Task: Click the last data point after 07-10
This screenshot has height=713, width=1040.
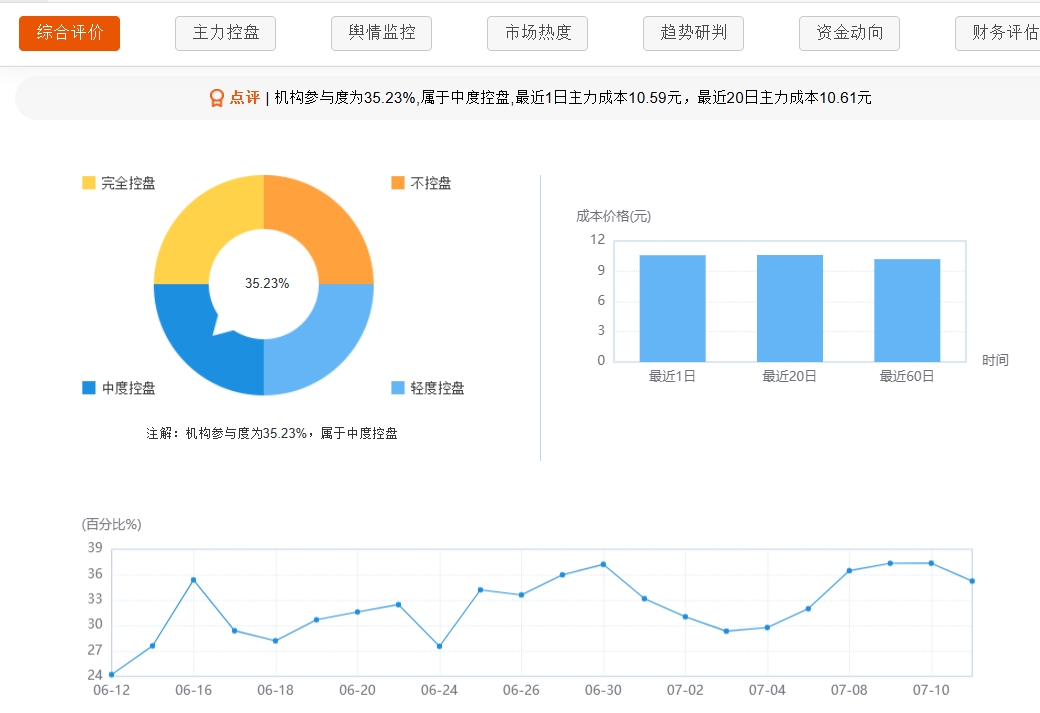Action: click(x=972, y=581)
